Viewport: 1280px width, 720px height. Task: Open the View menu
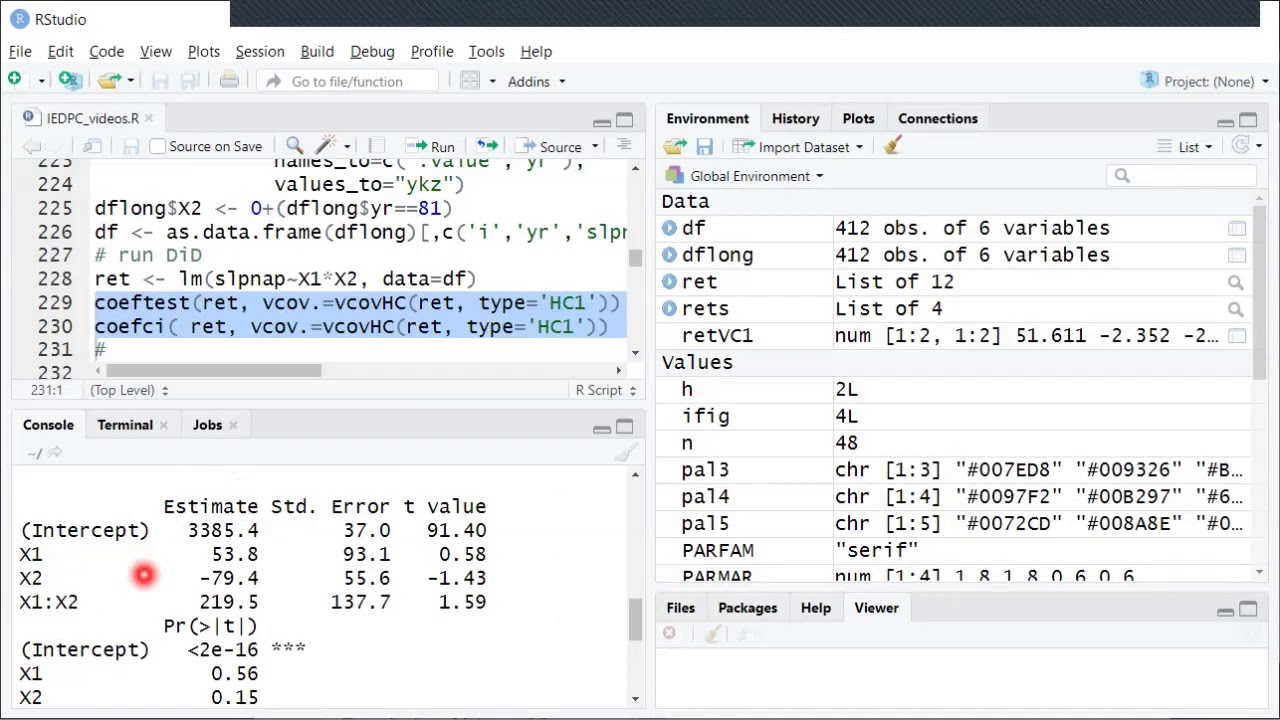coord(155,51)
